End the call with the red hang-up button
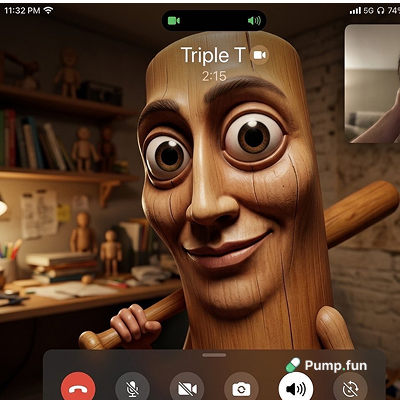The width and height of the screenshot is (400, 400). pos(78,387)
